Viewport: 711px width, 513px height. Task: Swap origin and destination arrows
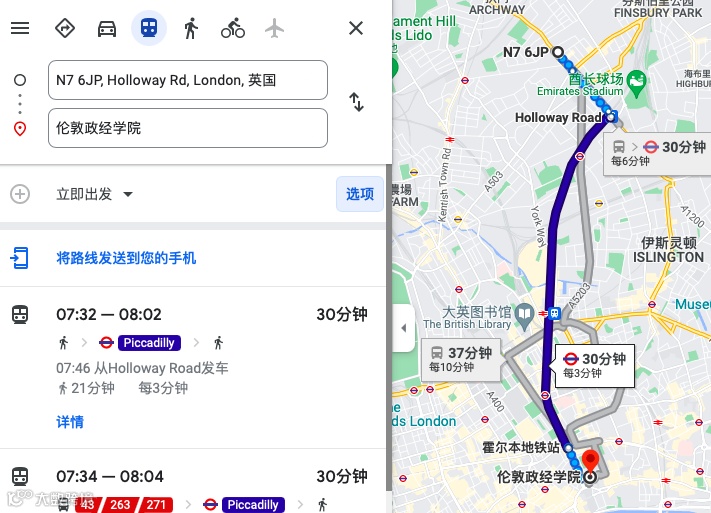[x=356, y=102]
